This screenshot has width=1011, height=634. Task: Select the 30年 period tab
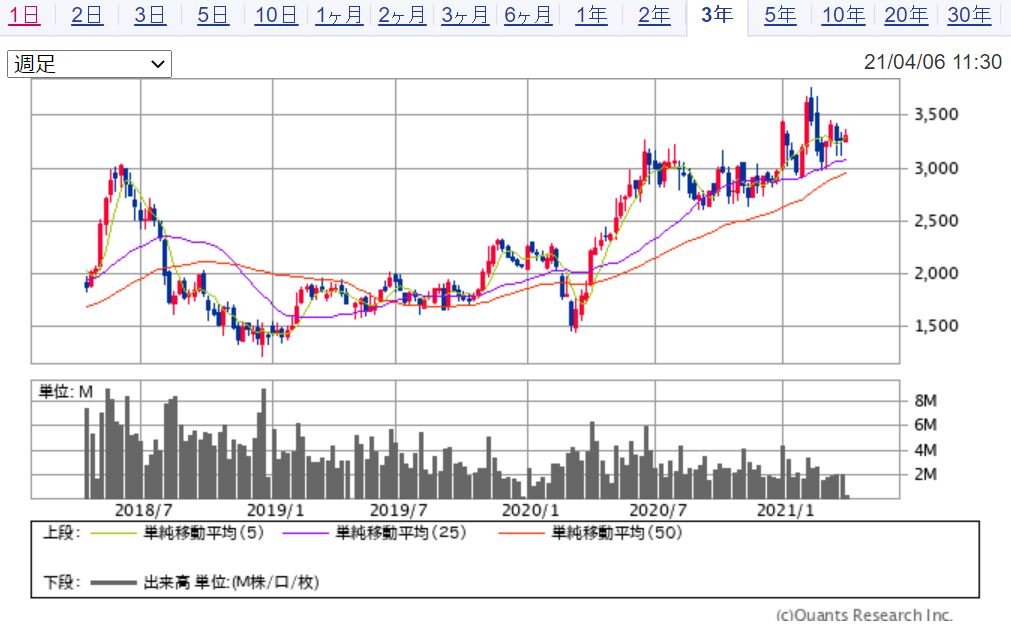[969, 15]
